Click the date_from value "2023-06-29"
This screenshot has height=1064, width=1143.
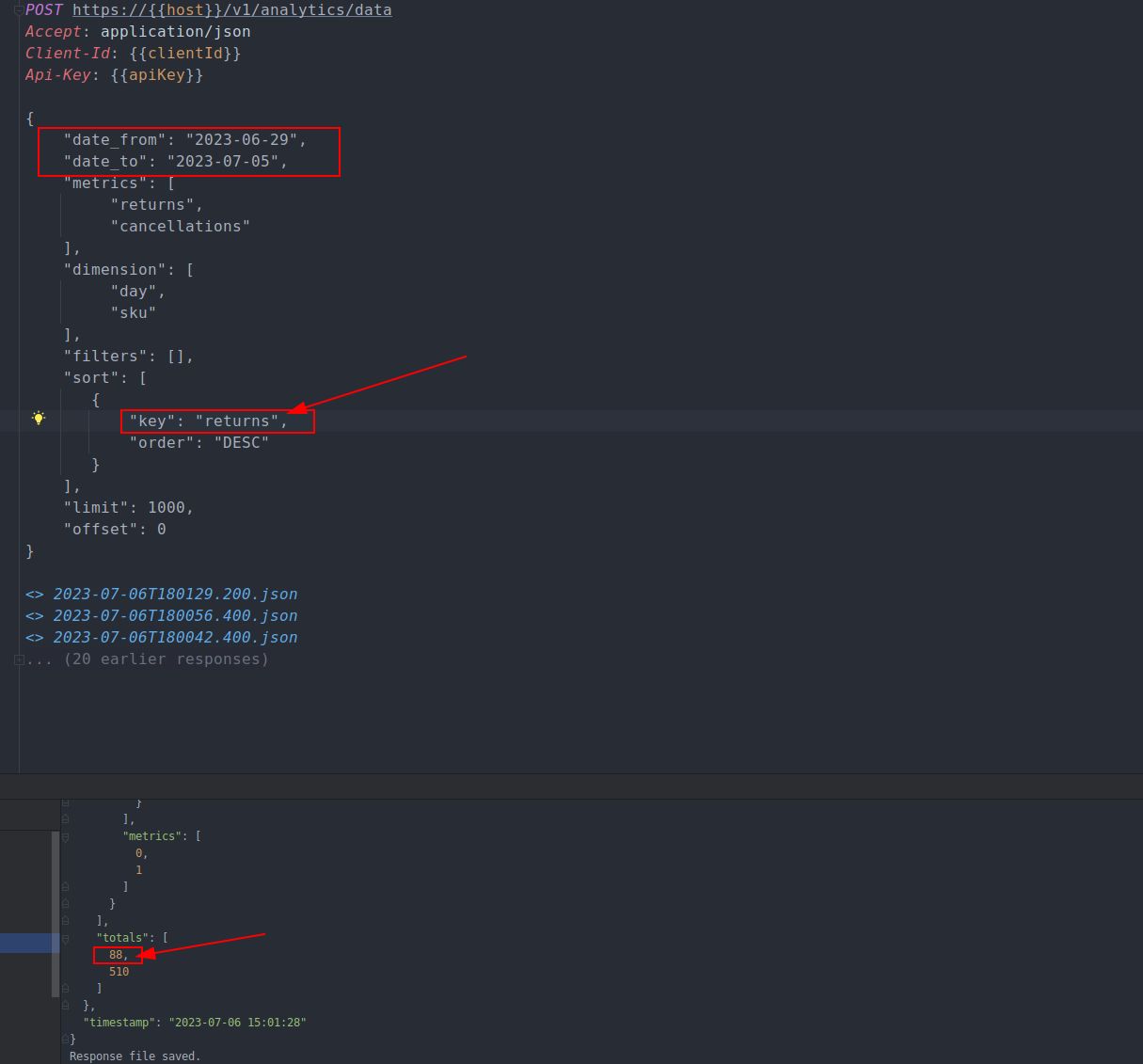(x=242, y=140)
